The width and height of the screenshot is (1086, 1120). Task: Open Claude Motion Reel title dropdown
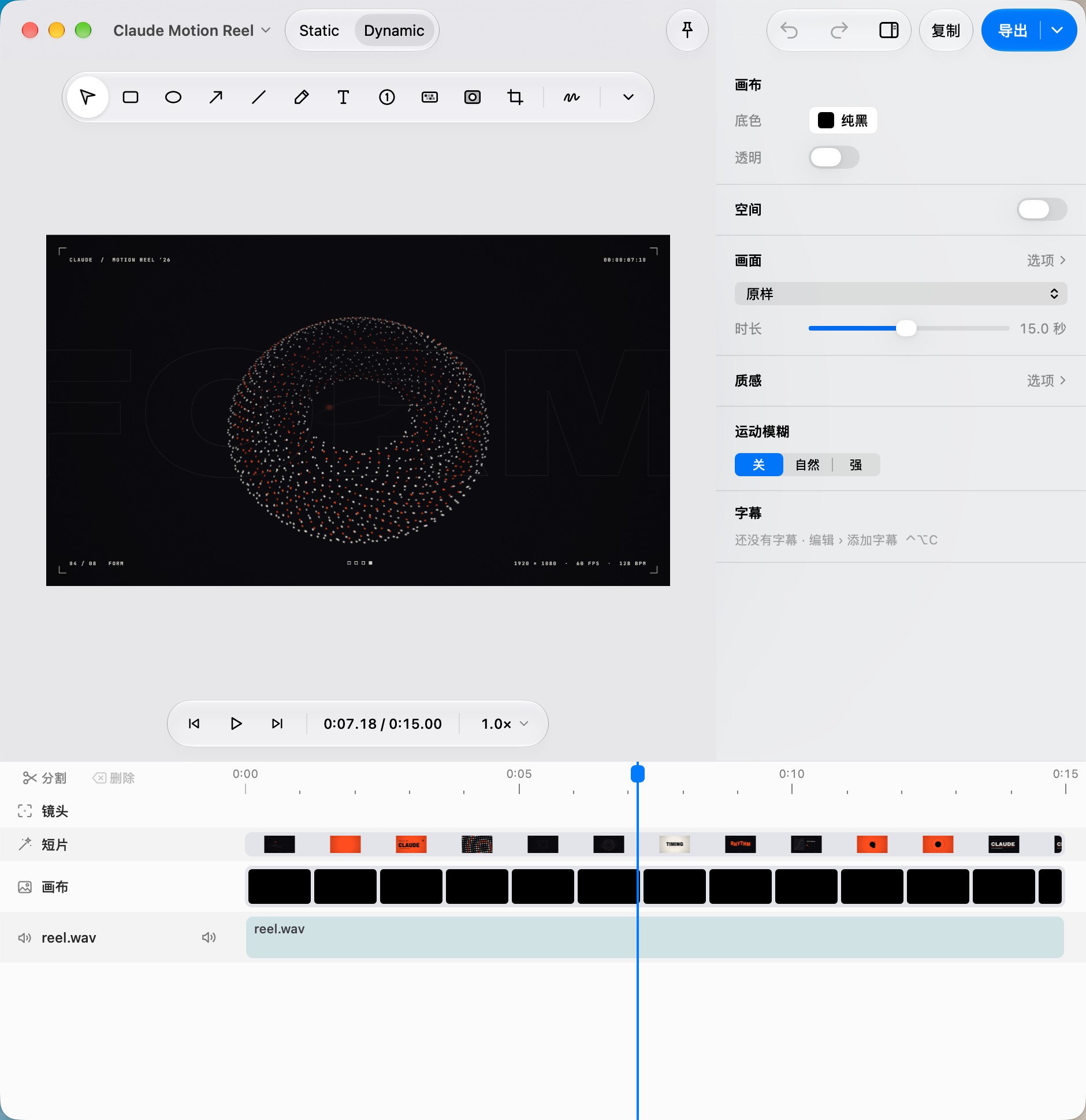pyautogui.click(x=192, y=30)
